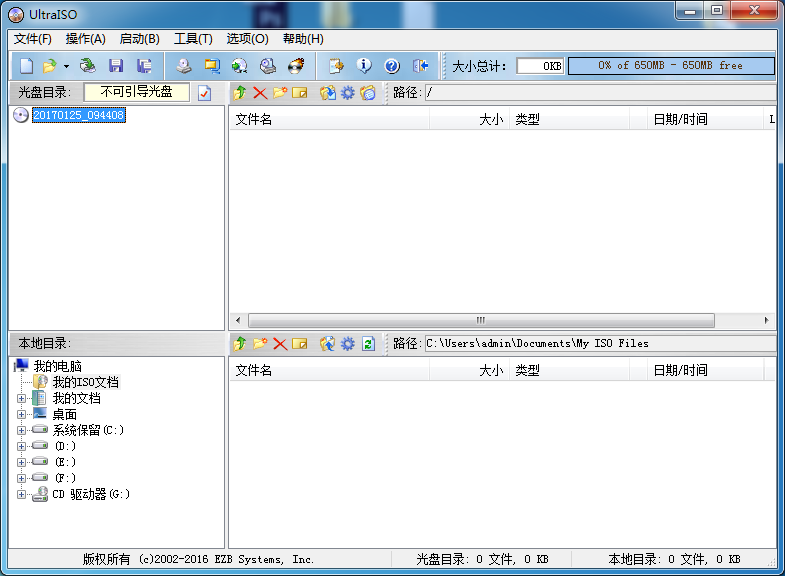
Task: Click the refresh icon in local pane
Action: click(368, 344)
